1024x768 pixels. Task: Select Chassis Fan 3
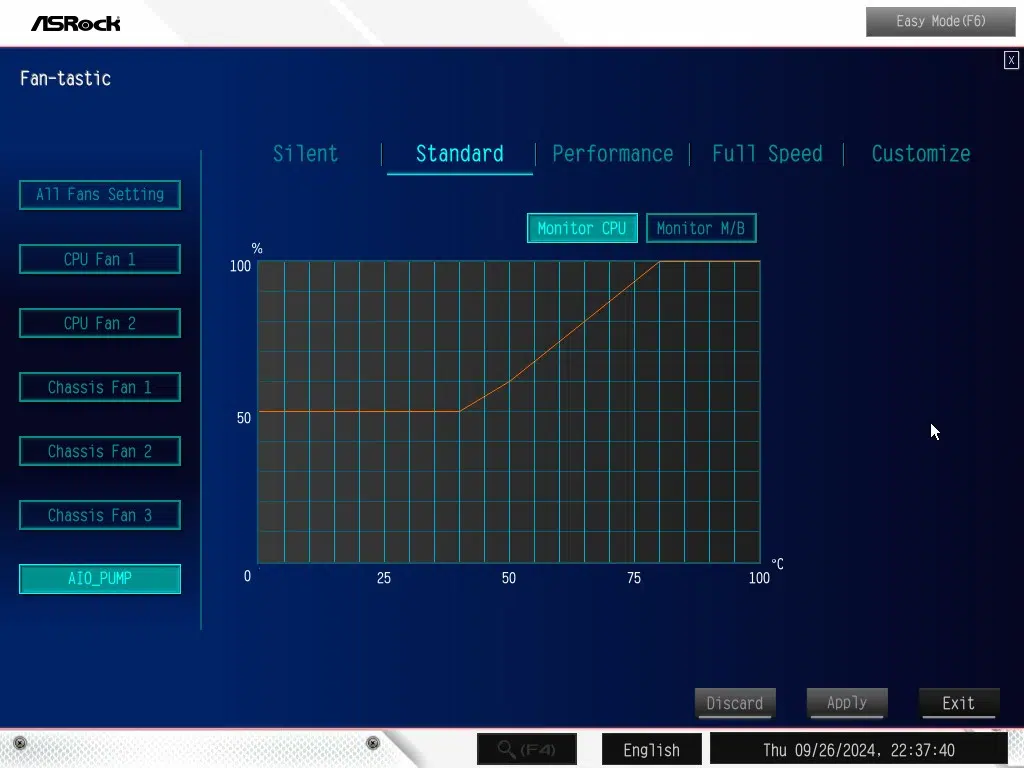pyautogui.click(x=100, y=515)
